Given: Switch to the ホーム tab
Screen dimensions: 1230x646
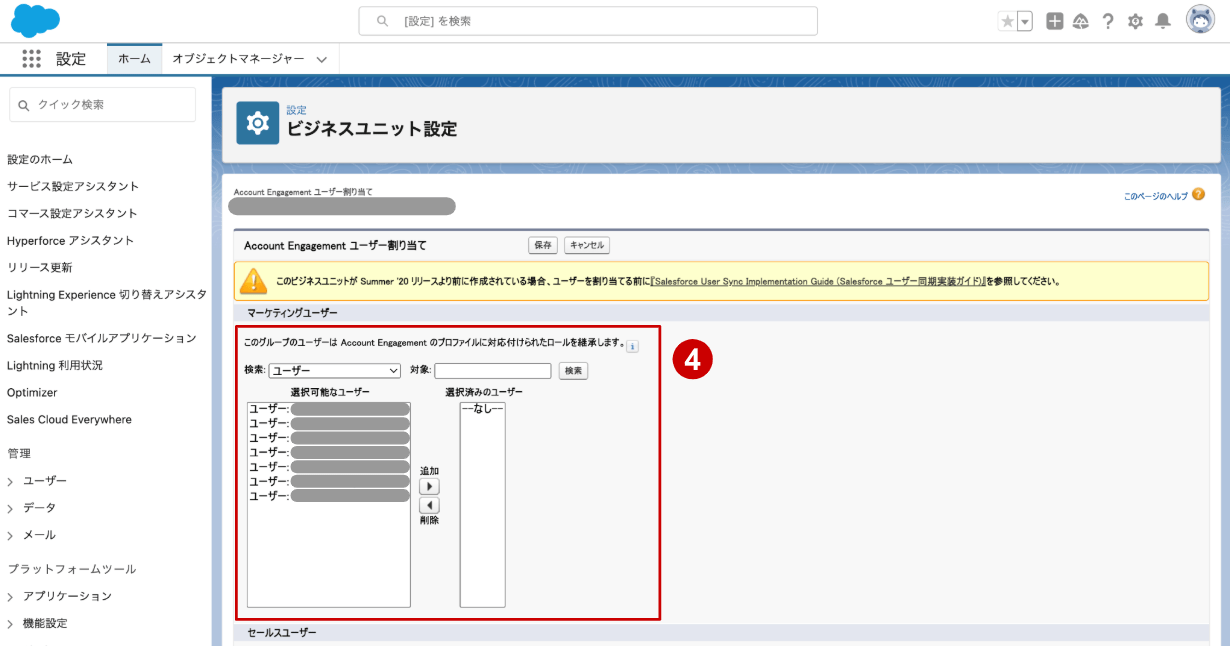Looking at the screenshot, I should (134, 59).
